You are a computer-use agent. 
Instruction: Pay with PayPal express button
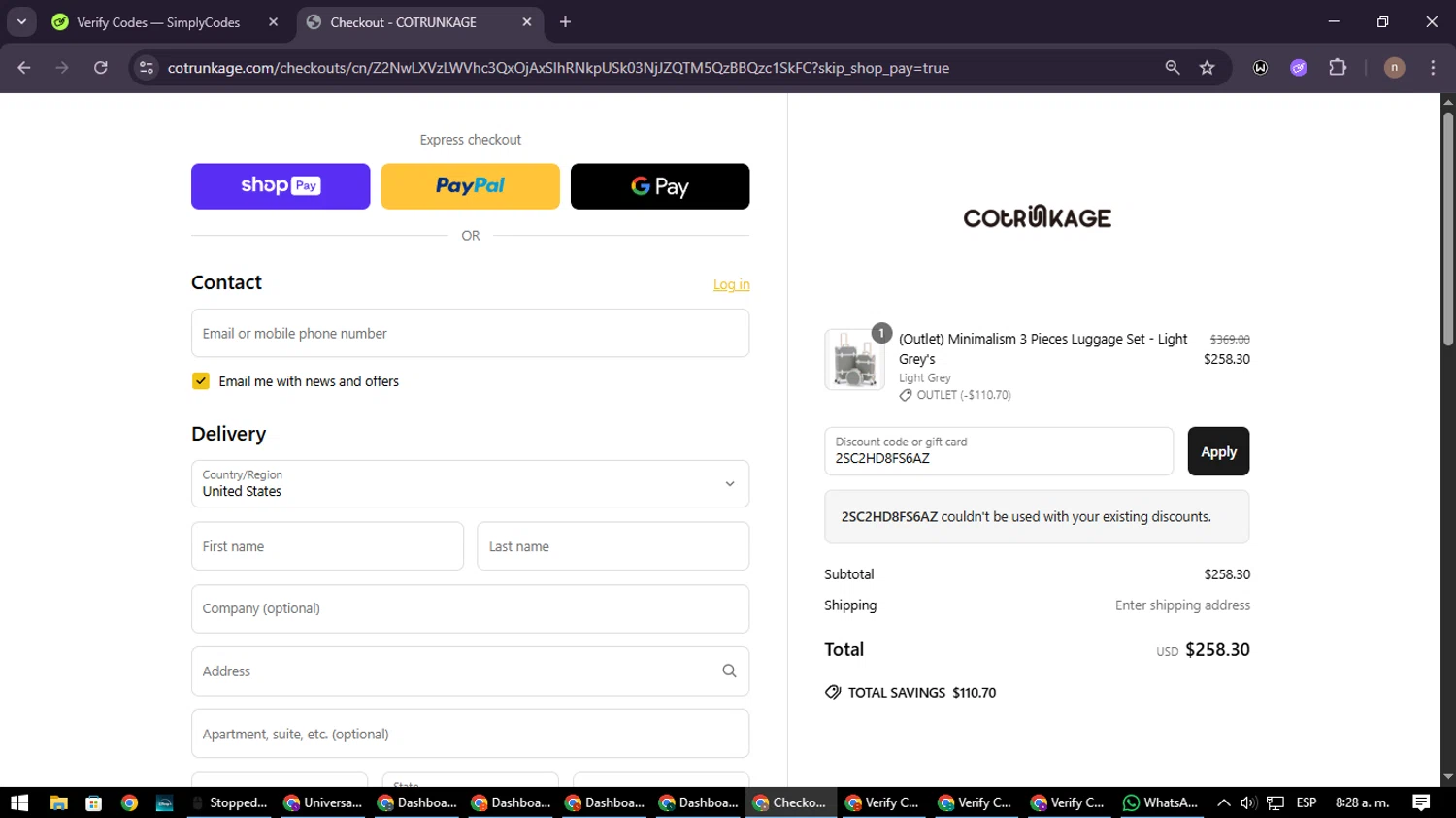(x=470, y=186)
